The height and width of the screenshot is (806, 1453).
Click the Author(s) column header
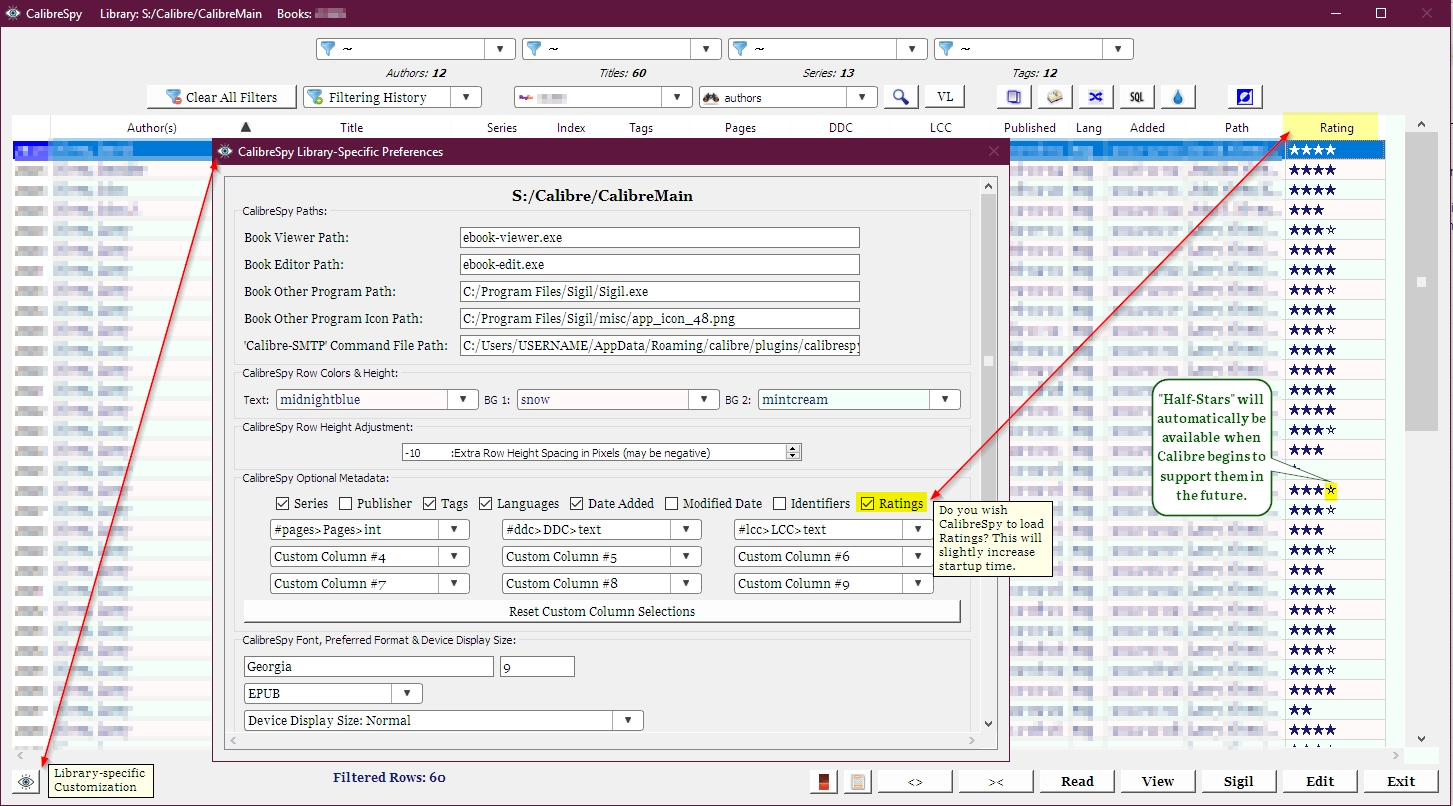(x=152, y=127)
